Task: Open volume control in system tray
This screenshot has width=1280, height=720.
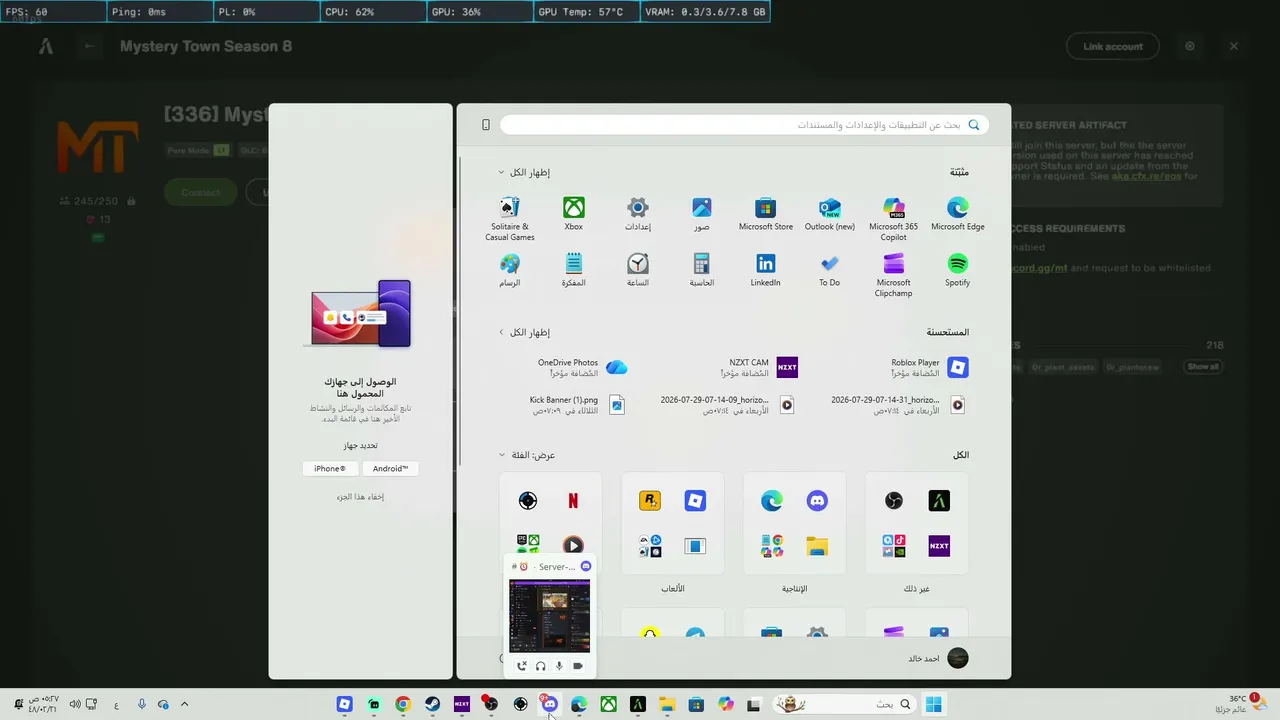Action: (x=74, y=704)
